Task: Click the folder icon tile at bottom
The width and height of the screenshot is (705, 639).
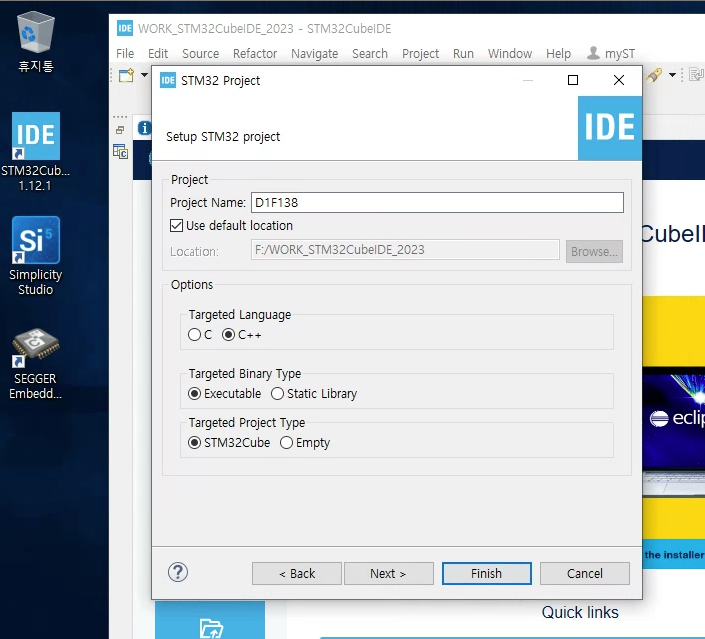Action: click(210, 621)
